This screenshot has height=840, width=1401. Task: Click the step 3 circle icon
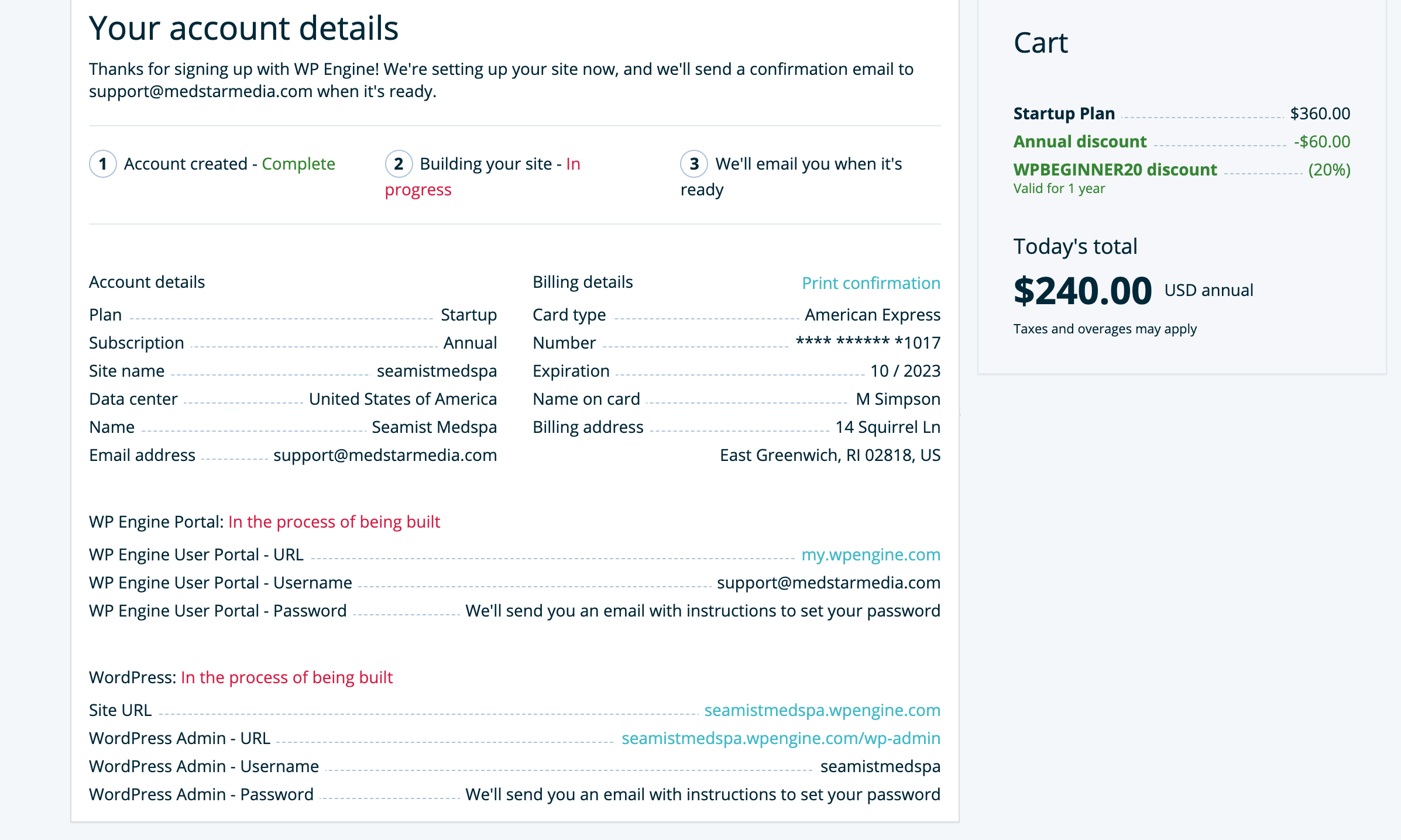coord(695,164)
